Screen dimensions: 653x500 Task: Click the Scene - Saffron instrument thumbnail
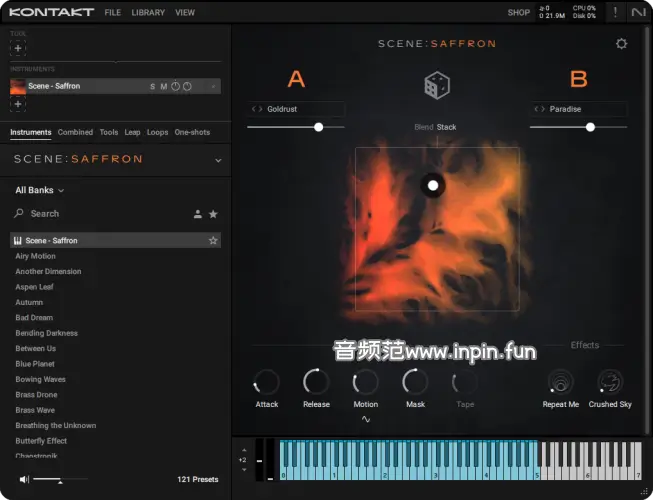point(18,86)
